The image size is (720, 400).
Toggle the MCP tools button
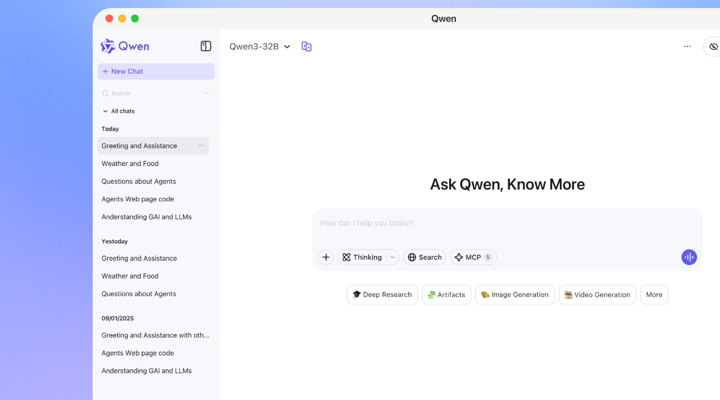point(473,257)
